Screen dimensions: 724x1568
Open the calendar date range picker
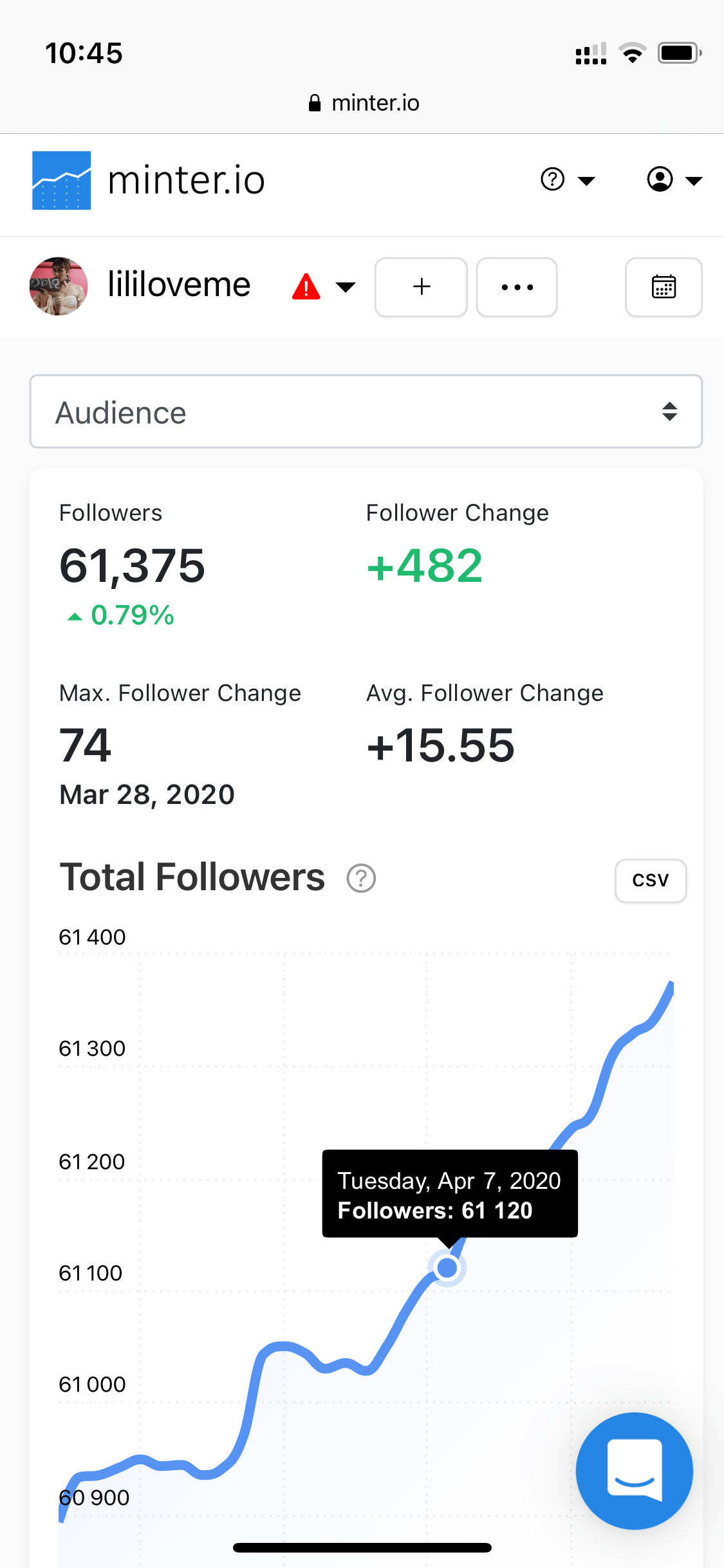click(664, 287)
